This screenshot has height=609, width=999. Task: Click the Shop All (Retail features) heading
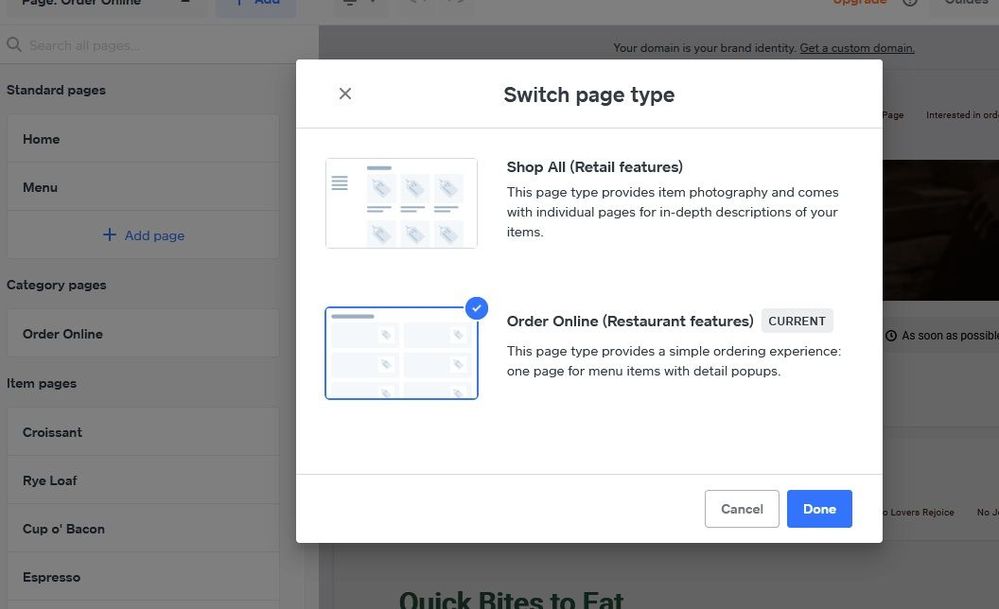[x=594, y=167]
